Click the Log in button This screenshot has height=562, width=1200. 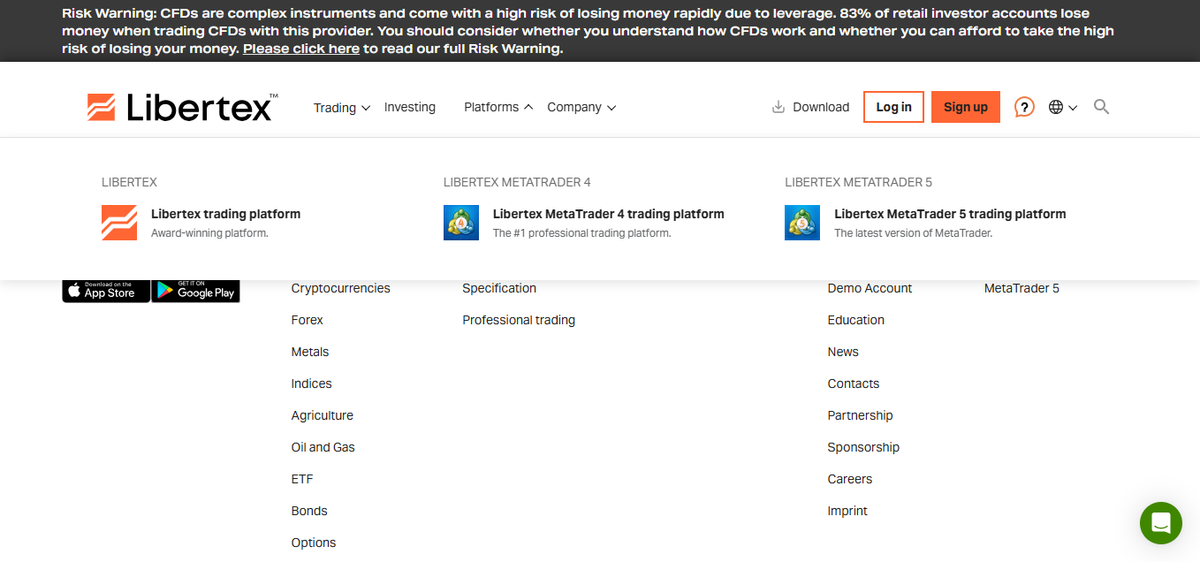tap(894, 107)
